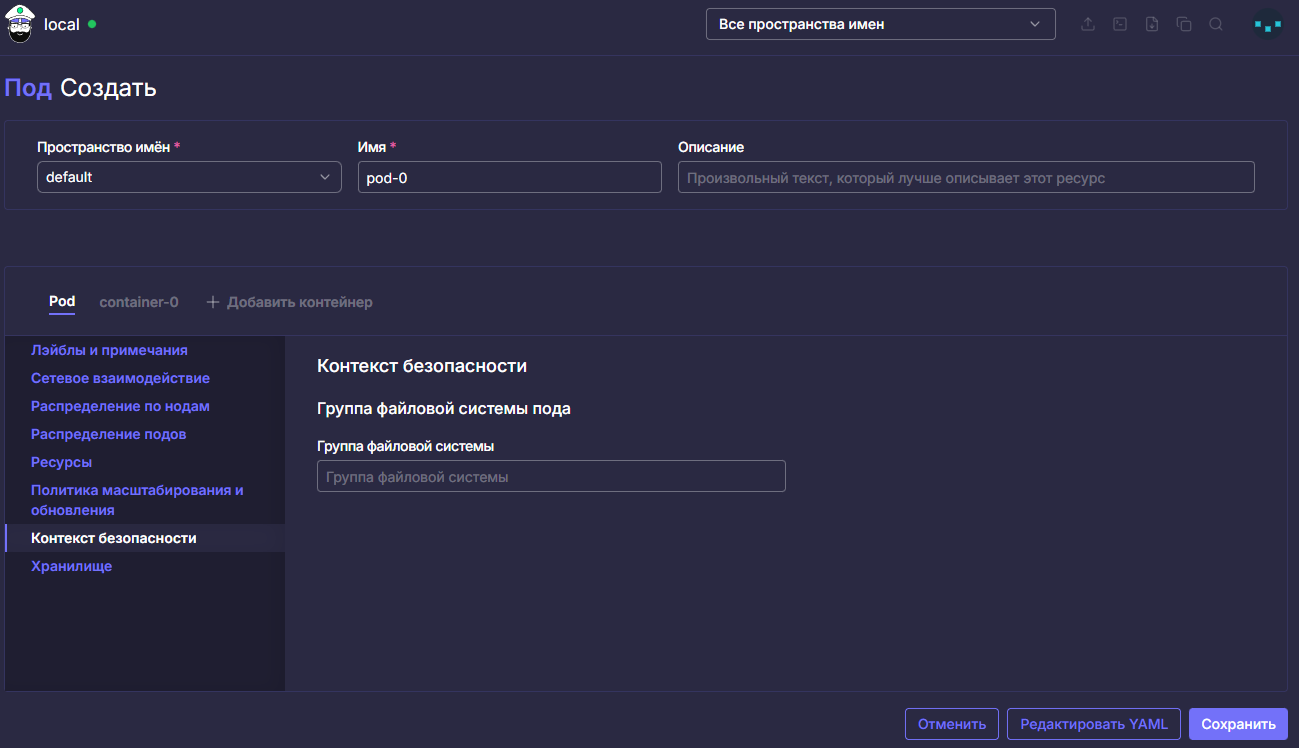Open the Сетевое взаимодействие section

coord(120,378)
